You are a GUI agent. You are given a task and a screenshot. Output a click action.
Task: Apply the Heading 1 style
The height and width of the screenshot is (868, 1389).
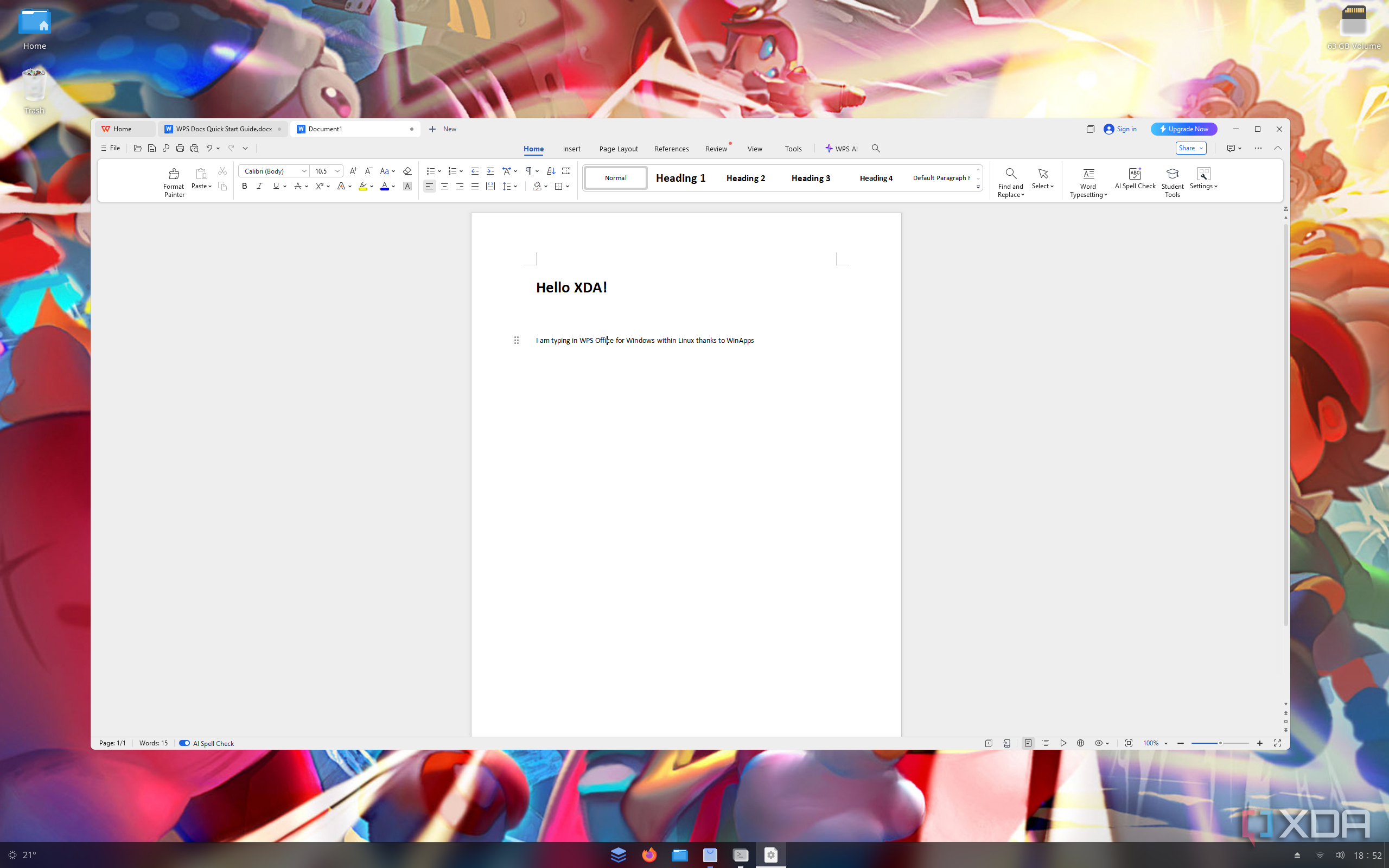[x=680, y=177]
